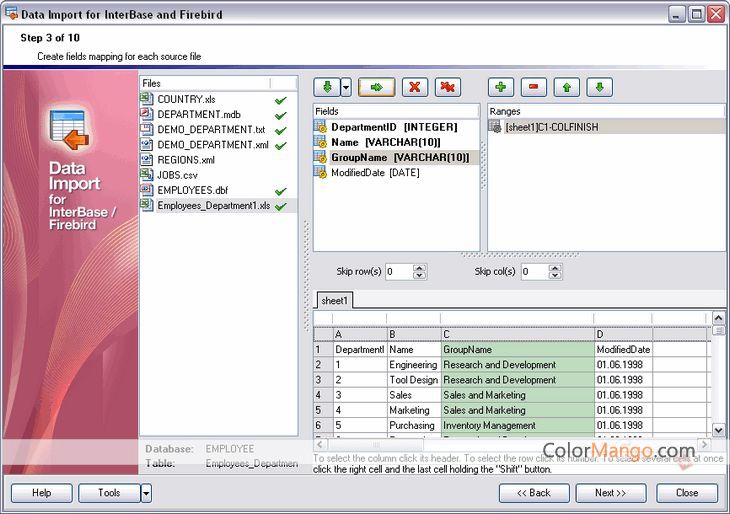
Task: Select the ModifiedDate [DATE] field
Action: (x=375, y=173)
